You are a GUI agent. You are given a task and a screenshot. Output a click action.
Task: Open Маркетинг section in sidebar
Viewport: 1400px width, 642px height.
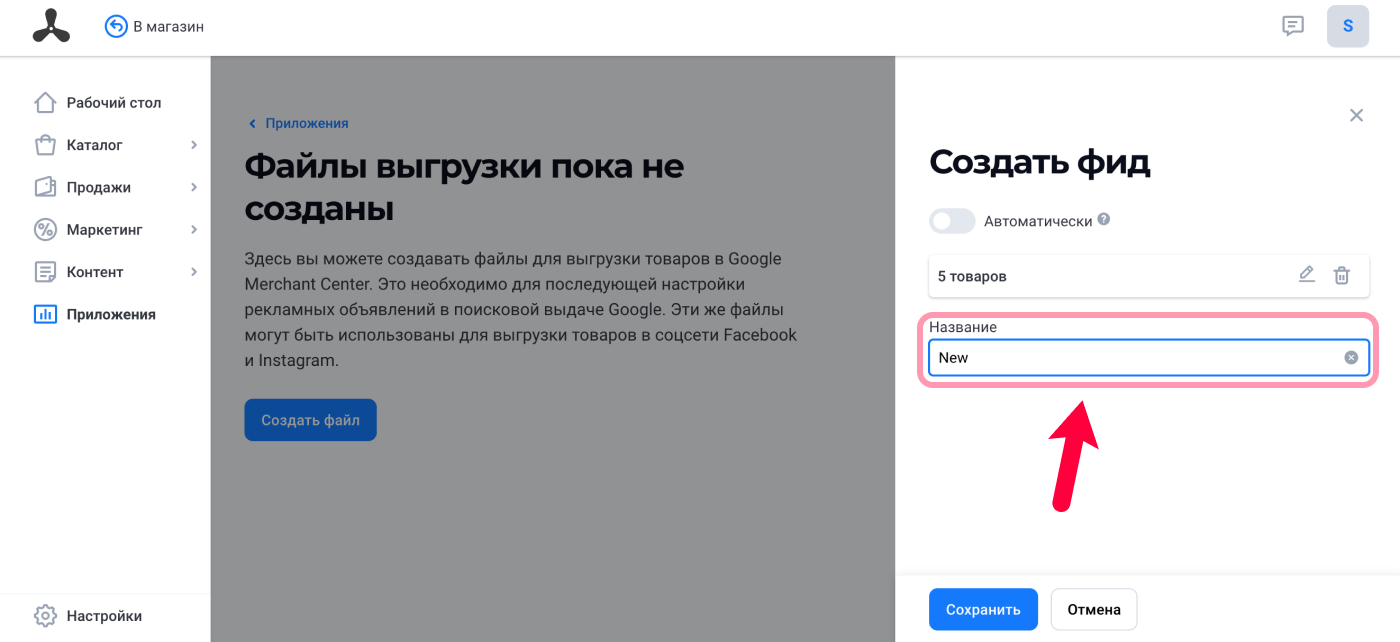point(105,230)
